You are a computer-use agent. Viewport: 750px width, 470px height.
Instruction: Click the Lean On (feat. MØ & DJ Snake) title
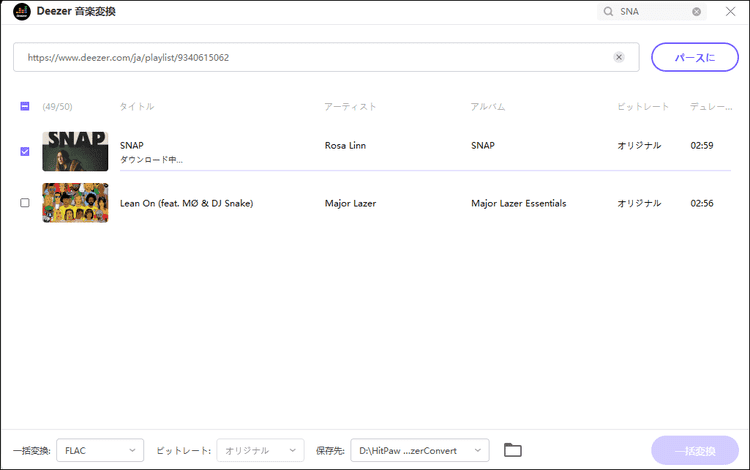pyautogui.click(x=187, y=203)
